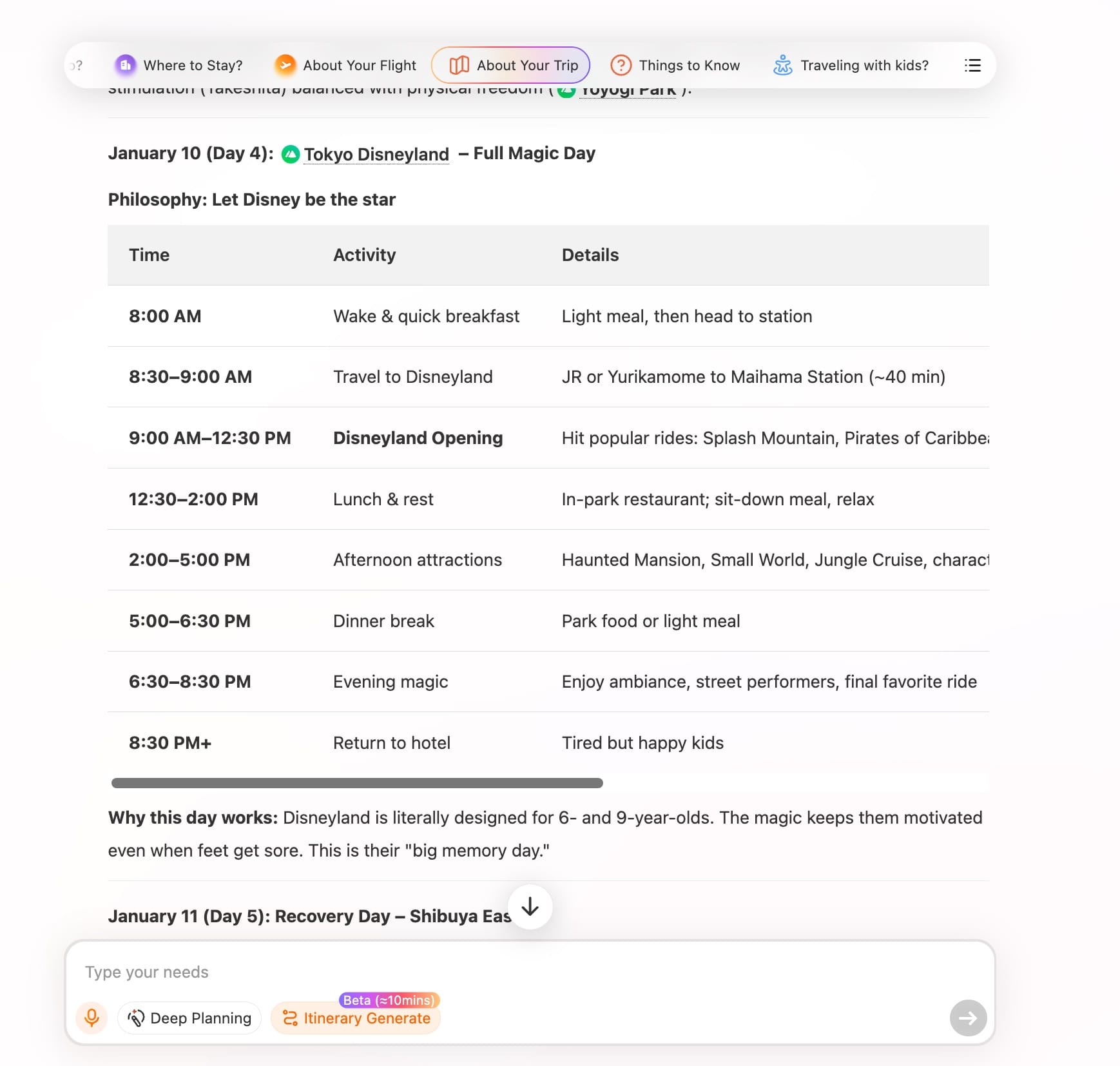Open the Tokyo Disneyland link
Viewport: 1120px width, 1066px height.
click(376, 154)
